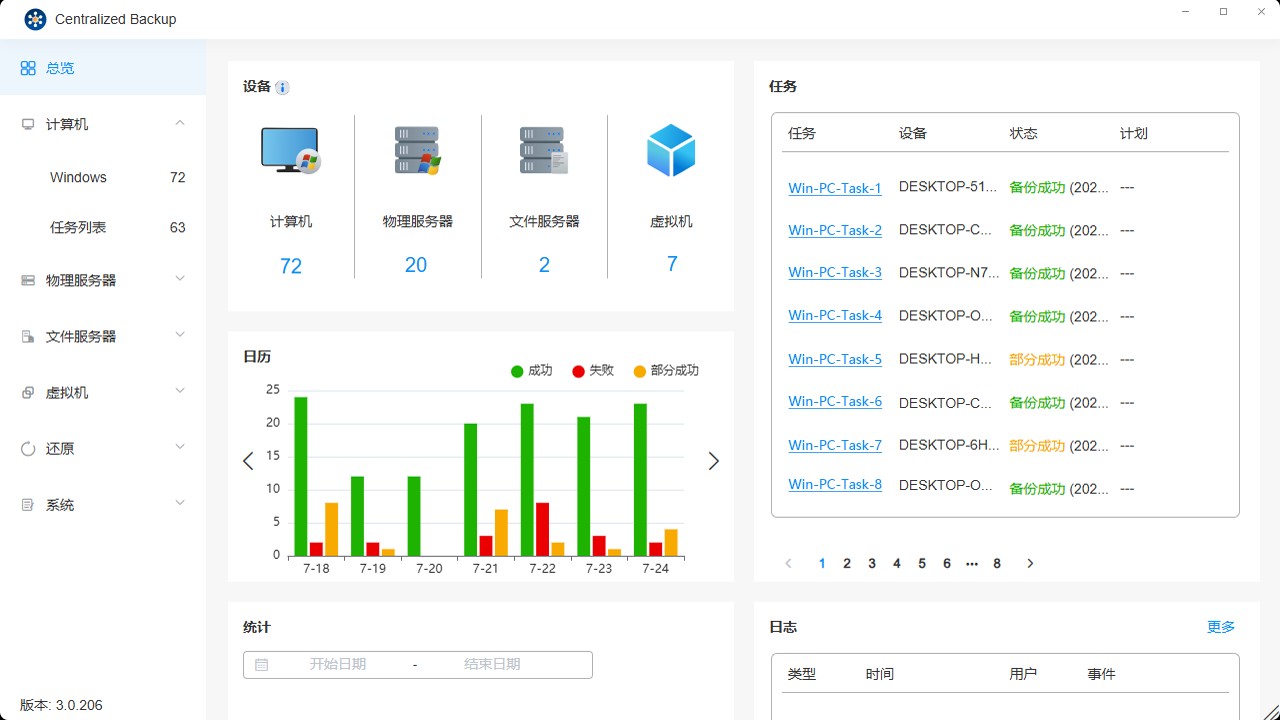Click the file server icon in devices panel
Screen dimensions: 1280x720
coord(543,150)
